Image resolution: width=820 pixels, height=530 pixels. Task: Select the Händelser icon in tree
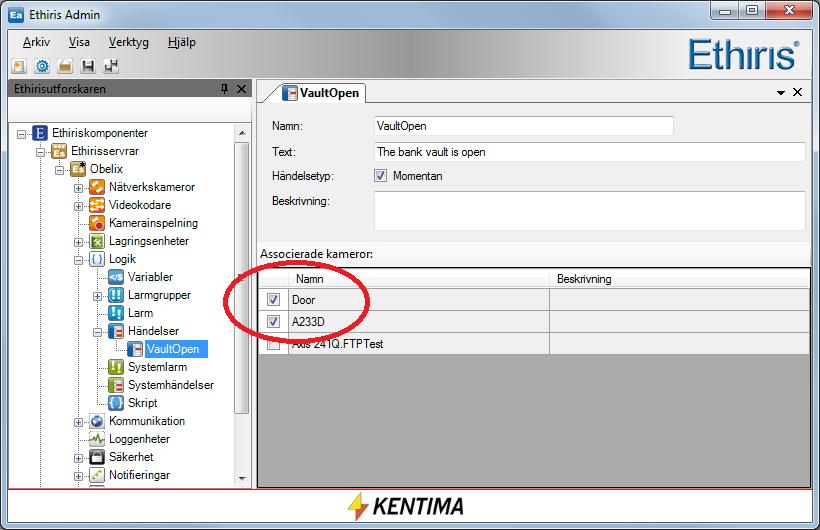pos(116,331)
